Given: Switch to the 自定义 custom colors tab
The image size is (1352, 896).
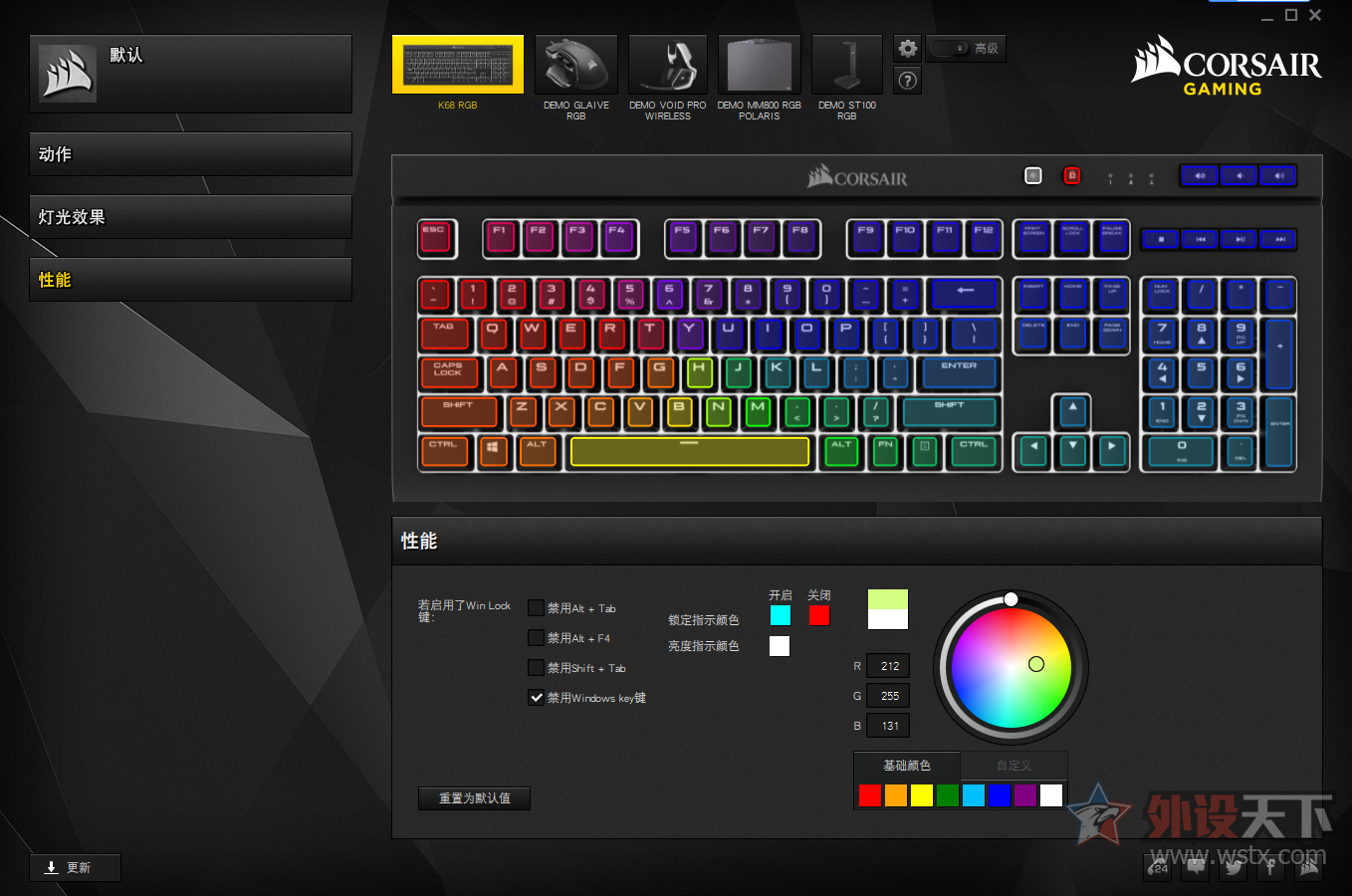Looking at the screenshot, I should click(x=1014, y=766).
